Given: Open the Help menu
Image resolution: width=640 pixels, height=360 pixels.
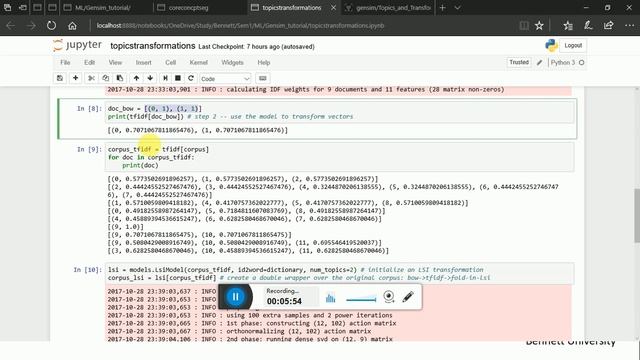Looking at the screenshot, I should [x=264, y=62].
